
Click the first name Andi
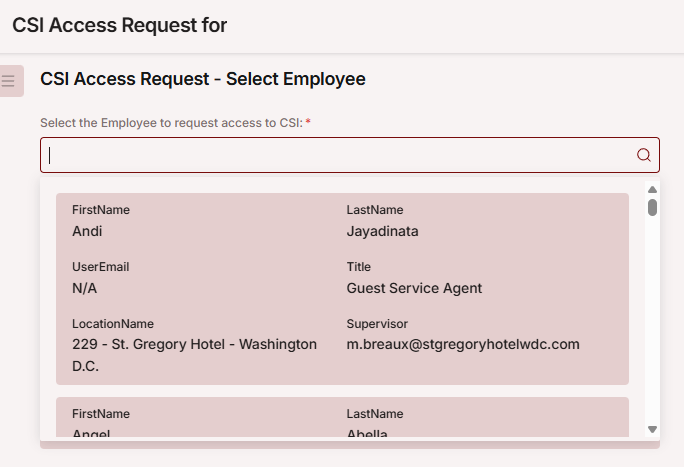87,231
